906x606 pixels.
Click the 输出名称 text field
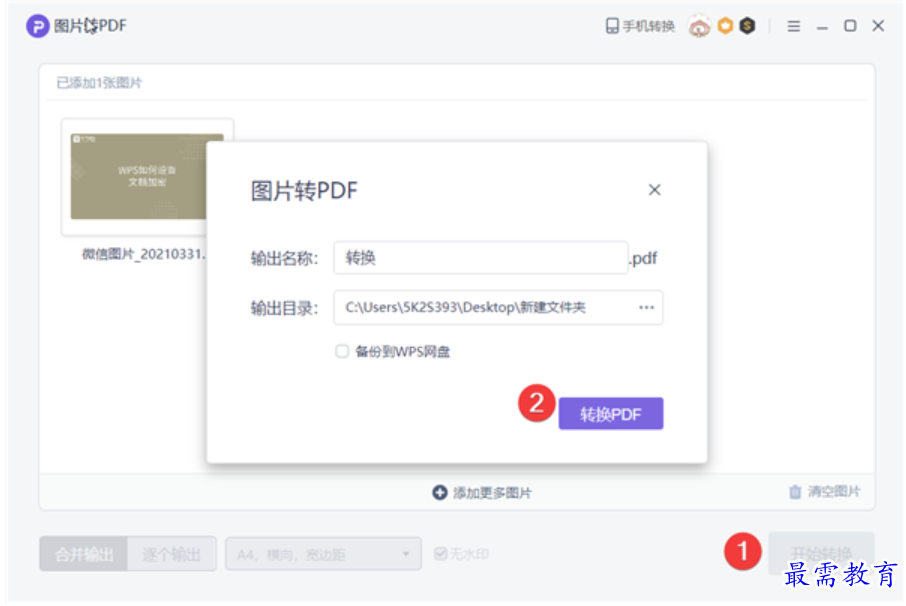click(x=481, y=258)
